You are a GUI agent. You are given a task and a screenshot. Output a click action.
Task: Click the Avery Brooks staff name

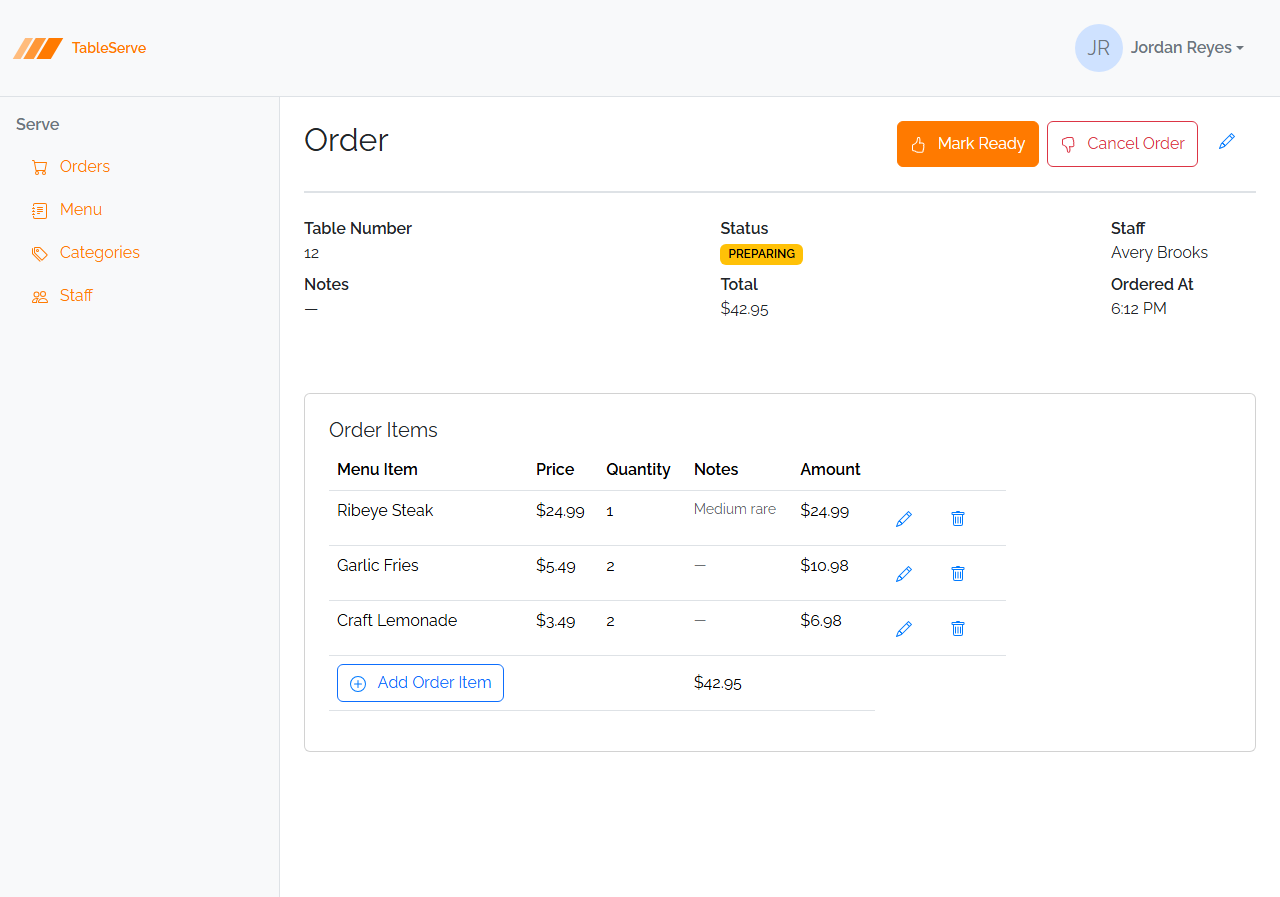tap(1159, 253)
